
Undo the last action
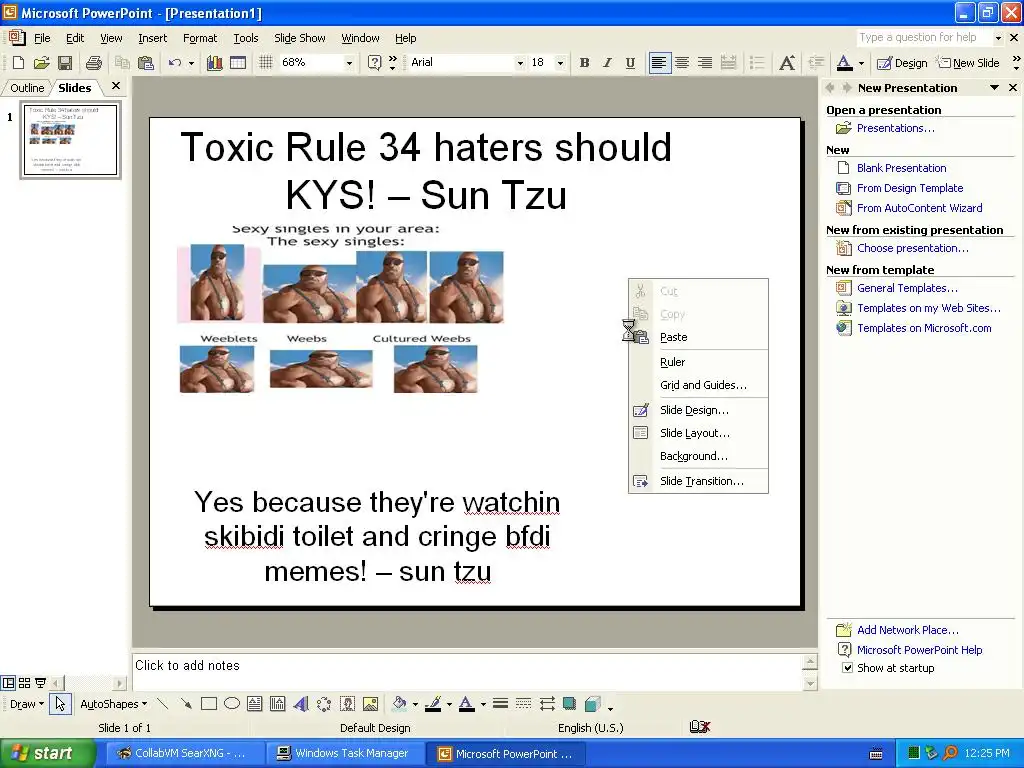click(x=174, y=63)
